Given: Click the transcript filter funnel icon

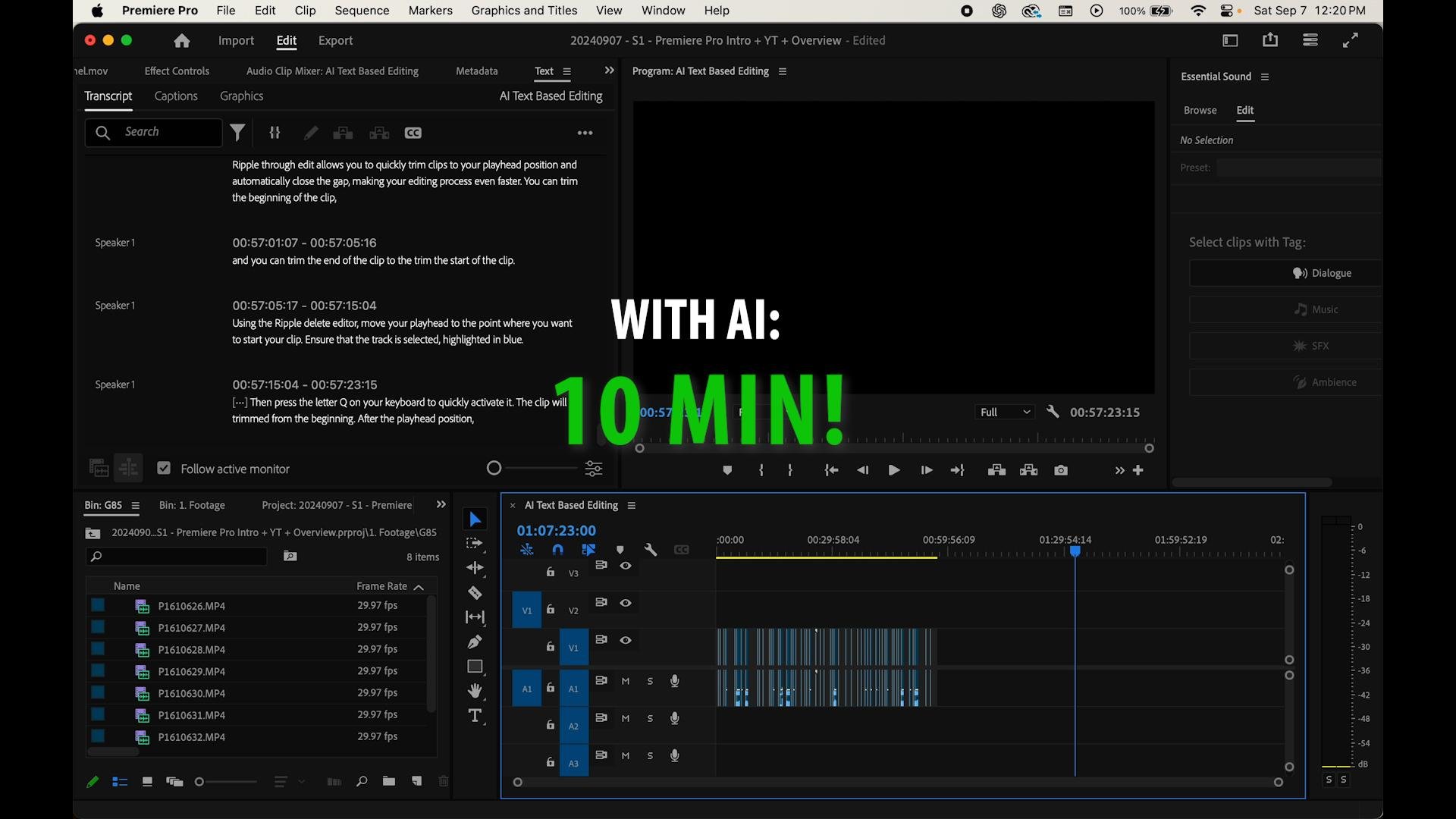Looking at the screenshot, I should pos(237,133).
